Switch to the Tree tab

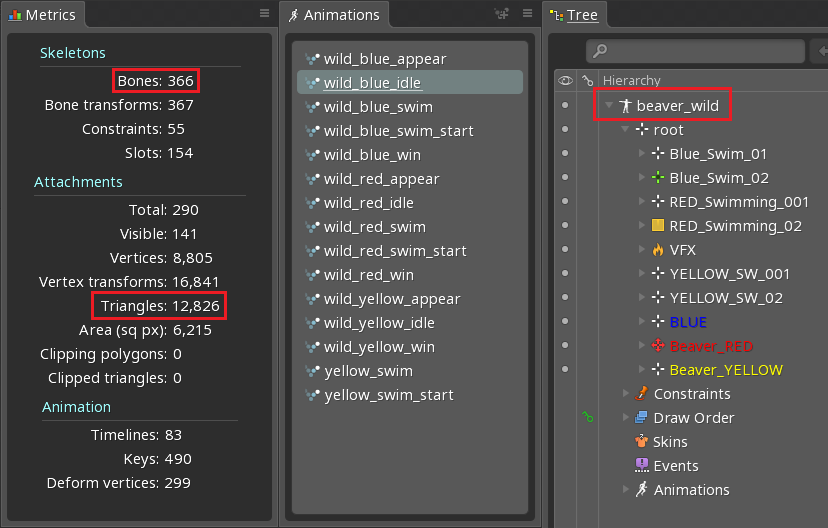[582, 15]
